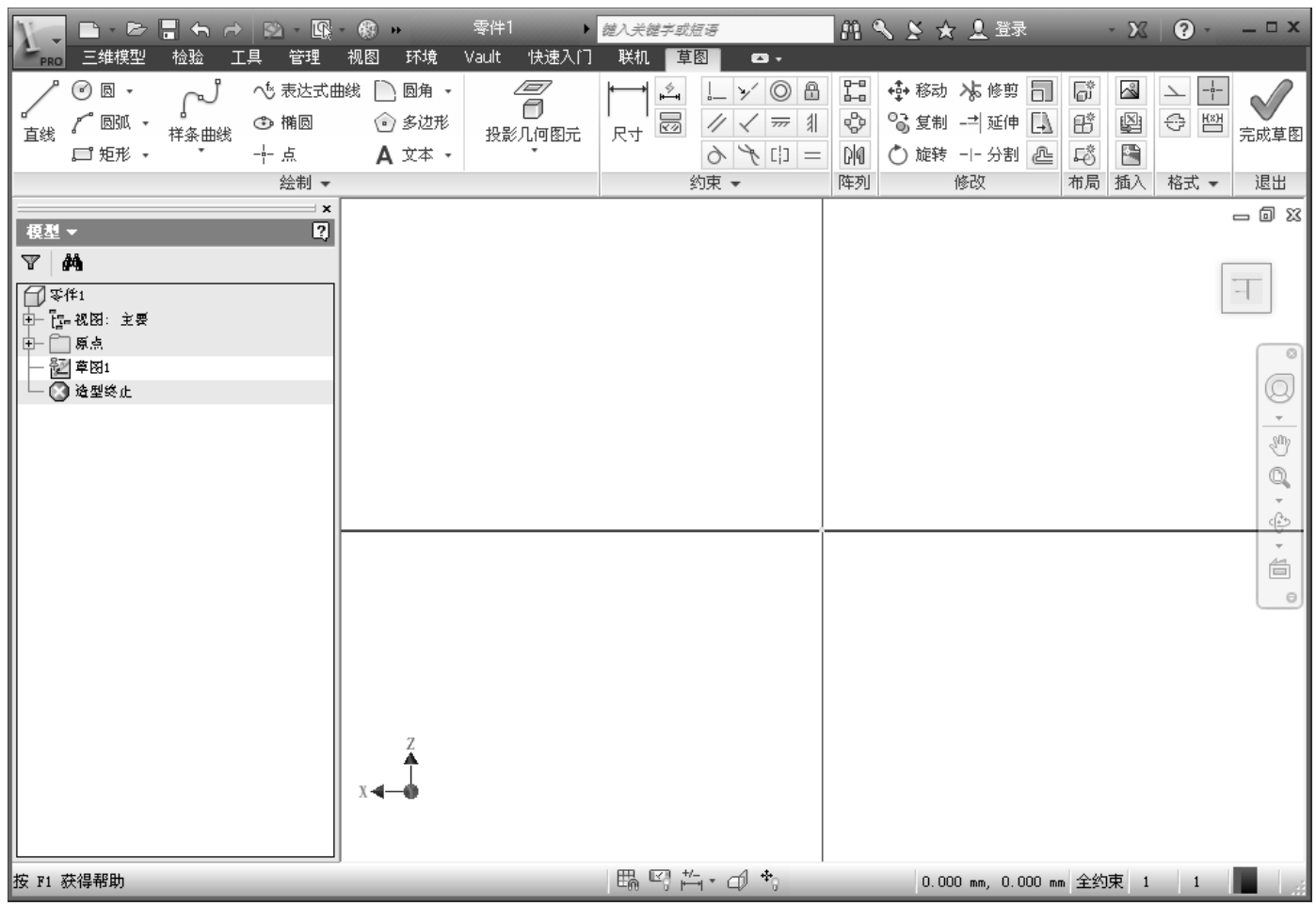This screenshot has height=906, width=1316.
Task: Click the 完成草图 finish sketch checkmark
Action: point(1271,109)
